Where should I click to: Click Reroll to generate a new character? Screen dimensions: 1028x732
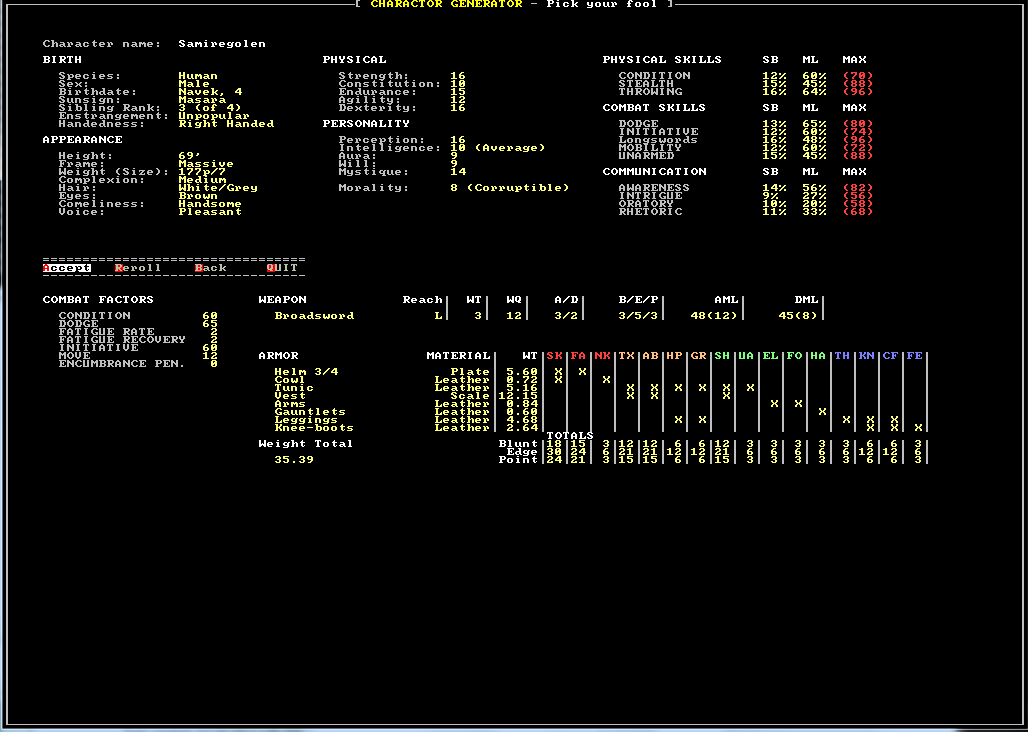(x=137, y=267)
